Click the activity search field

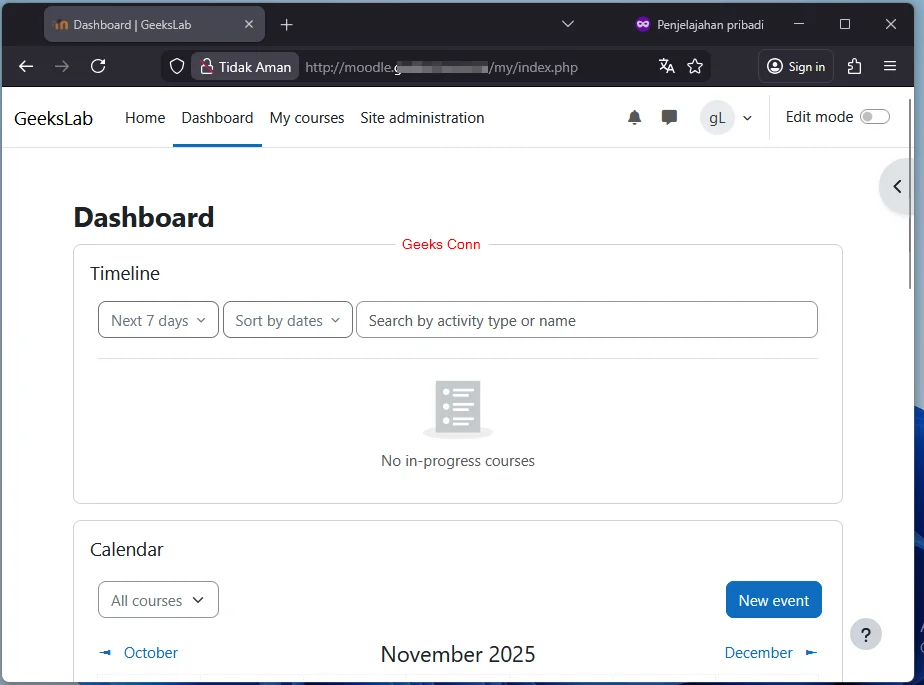(x=587, y=320)
